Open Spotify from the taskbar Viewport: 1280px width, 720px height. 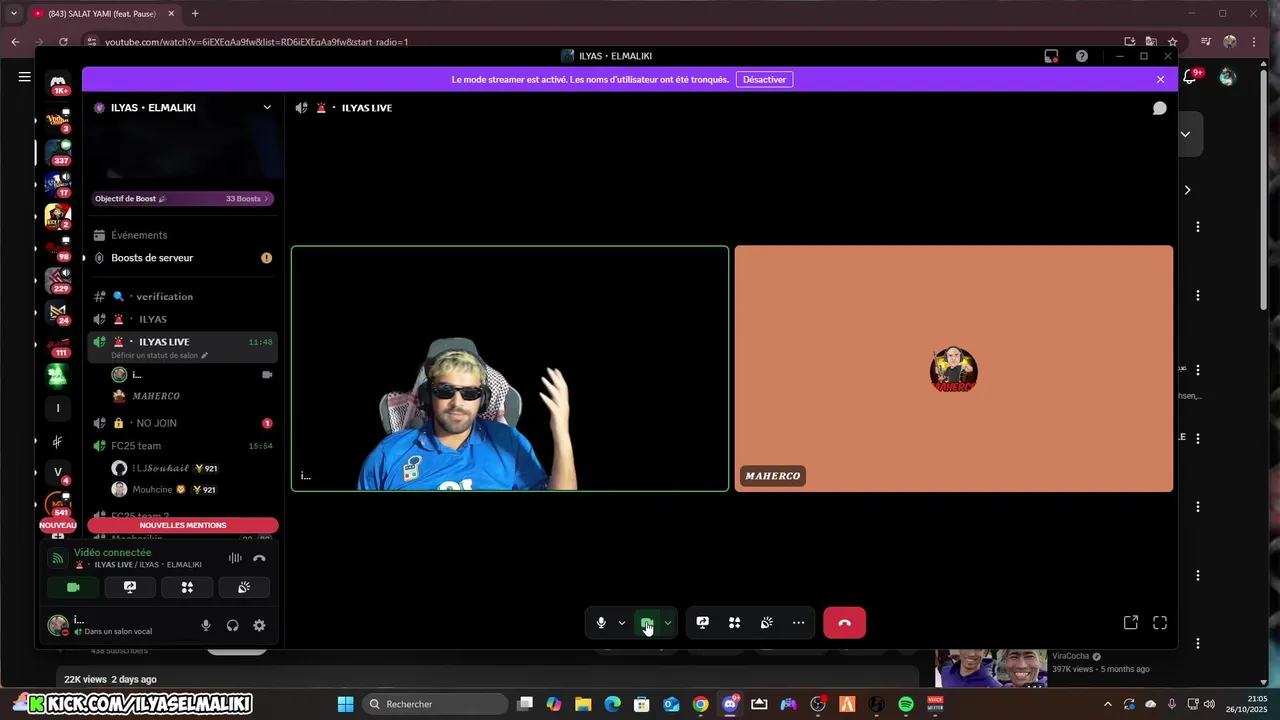906,704
